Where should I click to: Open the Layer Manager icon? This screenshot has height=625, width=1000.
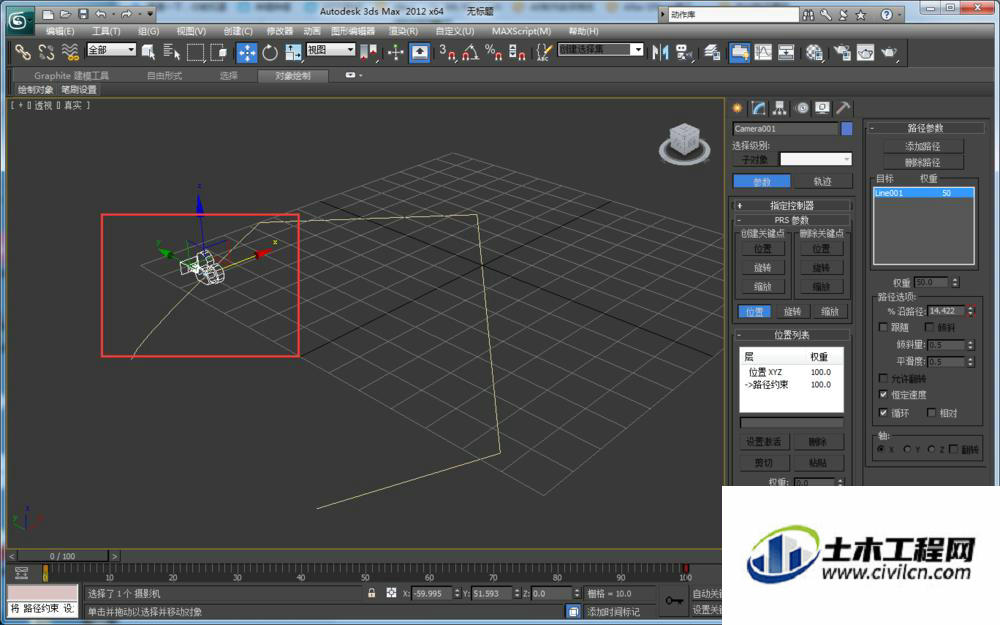(712, 52)
